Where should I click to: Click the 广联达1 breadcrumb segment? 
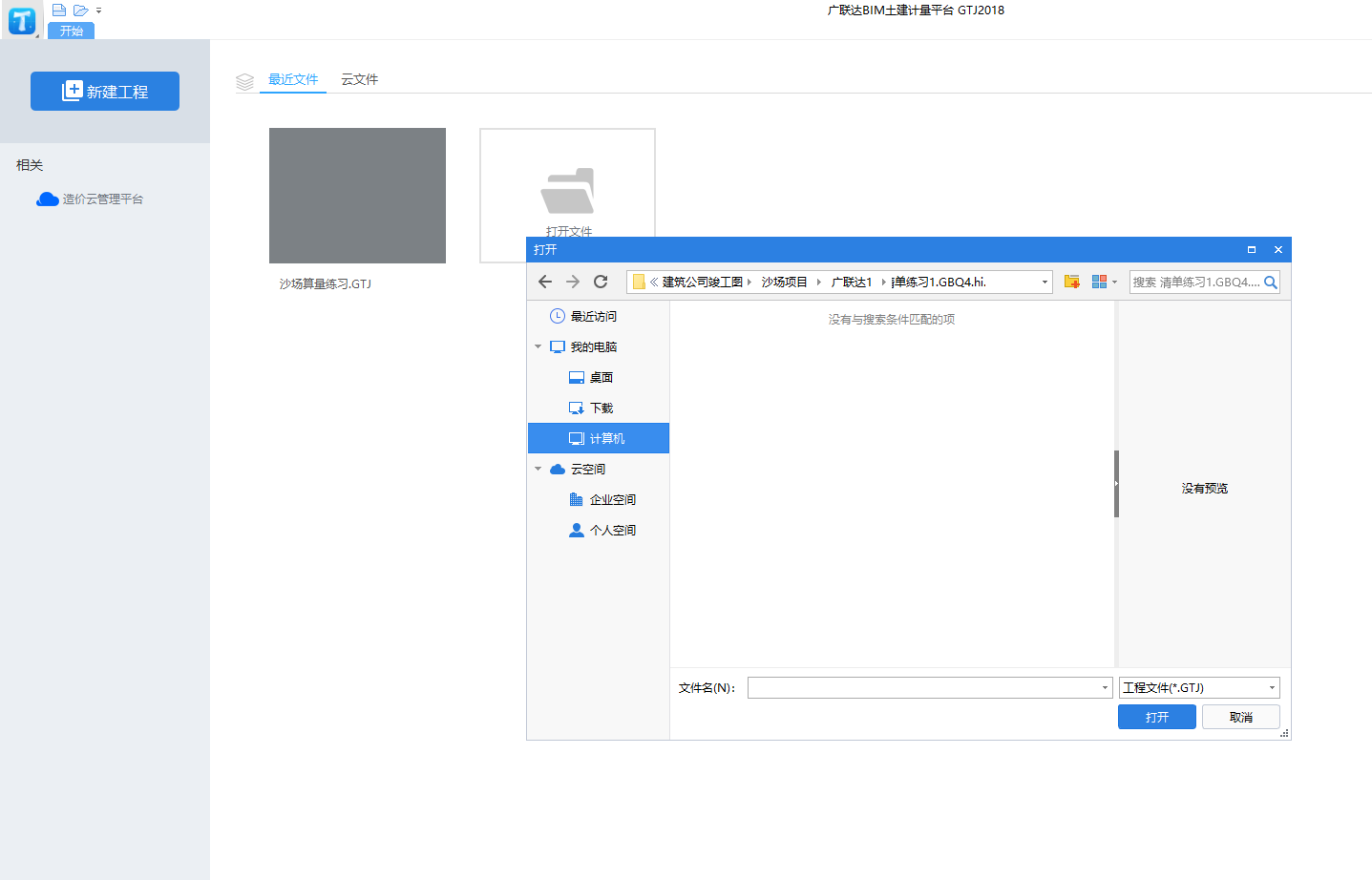tap(852, 283)
